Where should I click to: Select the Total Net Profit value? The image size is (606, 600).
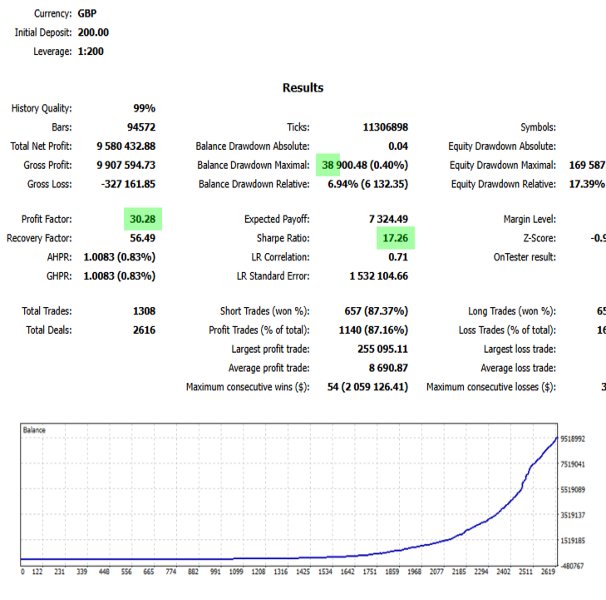pos(126,146)
